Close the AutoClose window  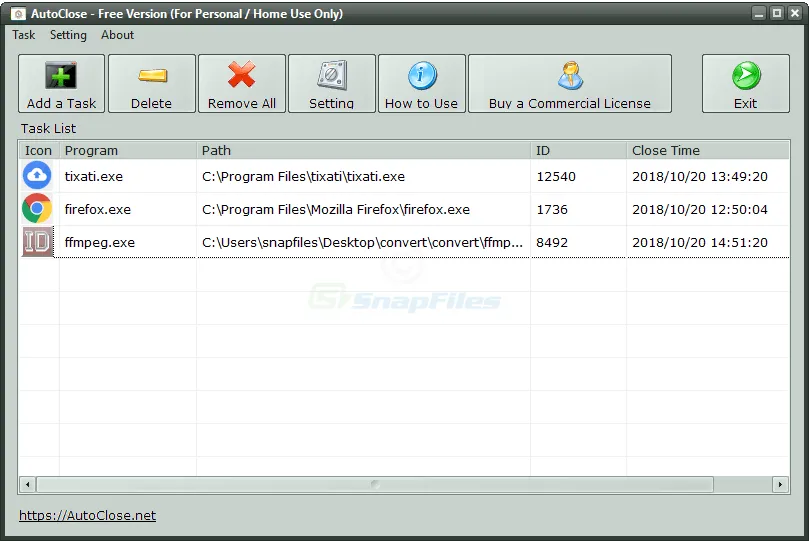point(795,13)
